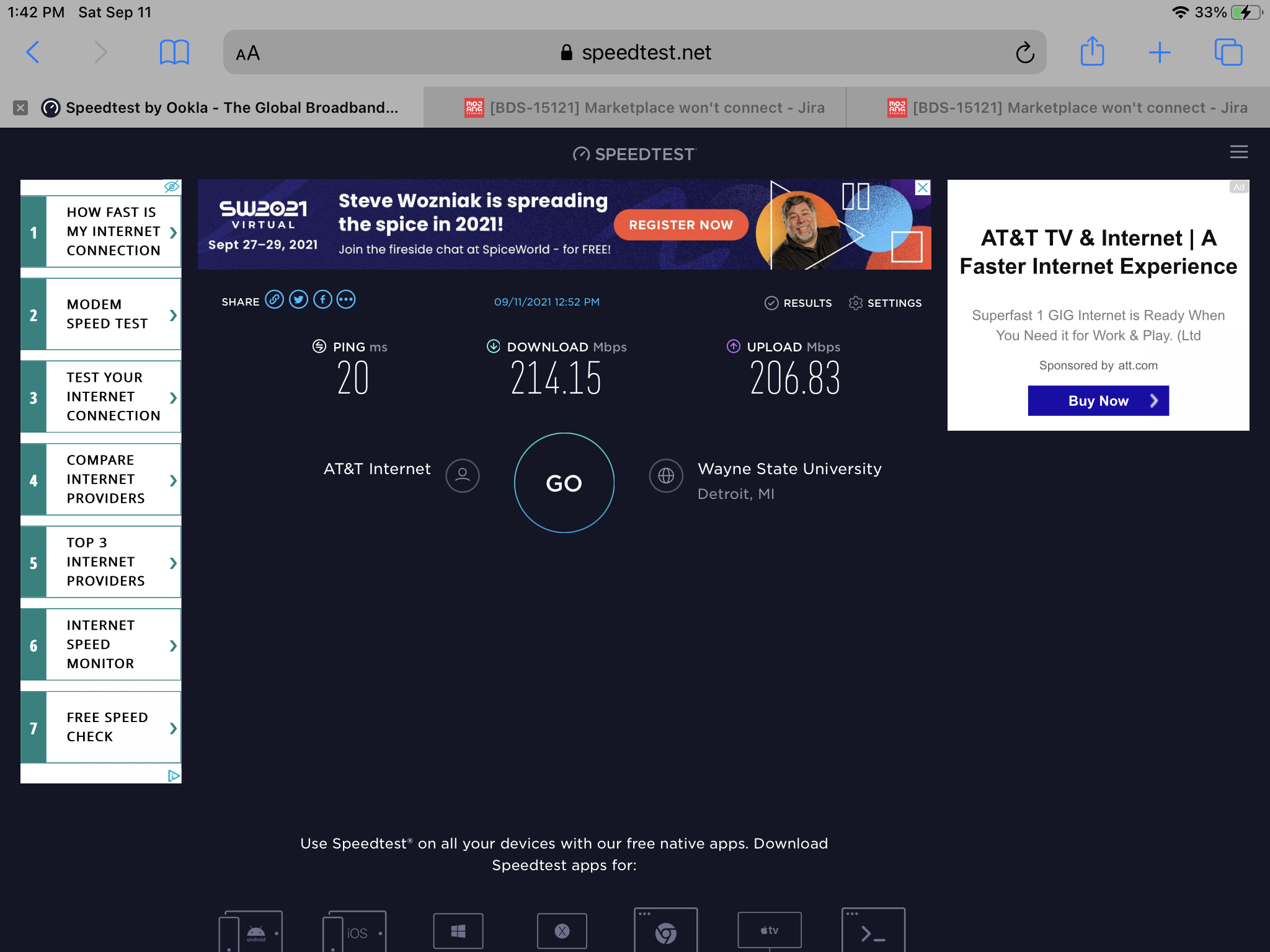
Task: Close the SpiceWorld banner ad
Action: (923, 188)
